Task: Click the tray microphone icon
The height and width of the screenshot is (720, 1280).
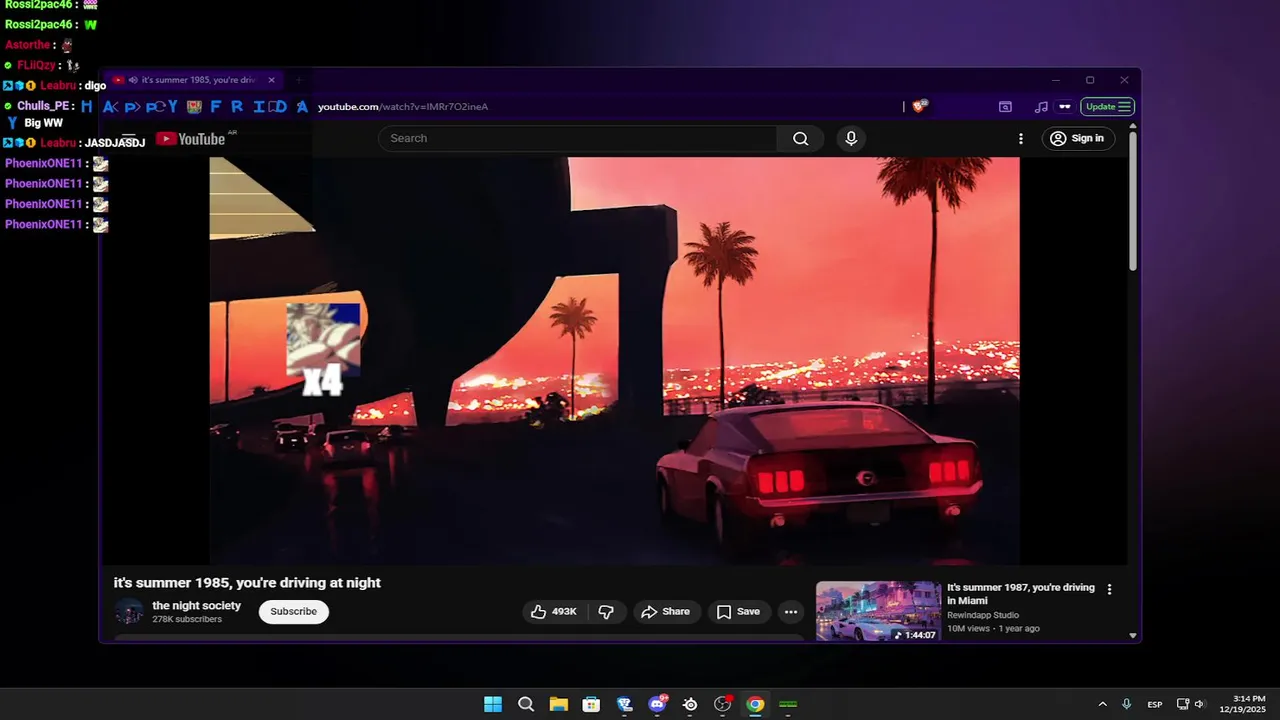Action: (1127, 704)
